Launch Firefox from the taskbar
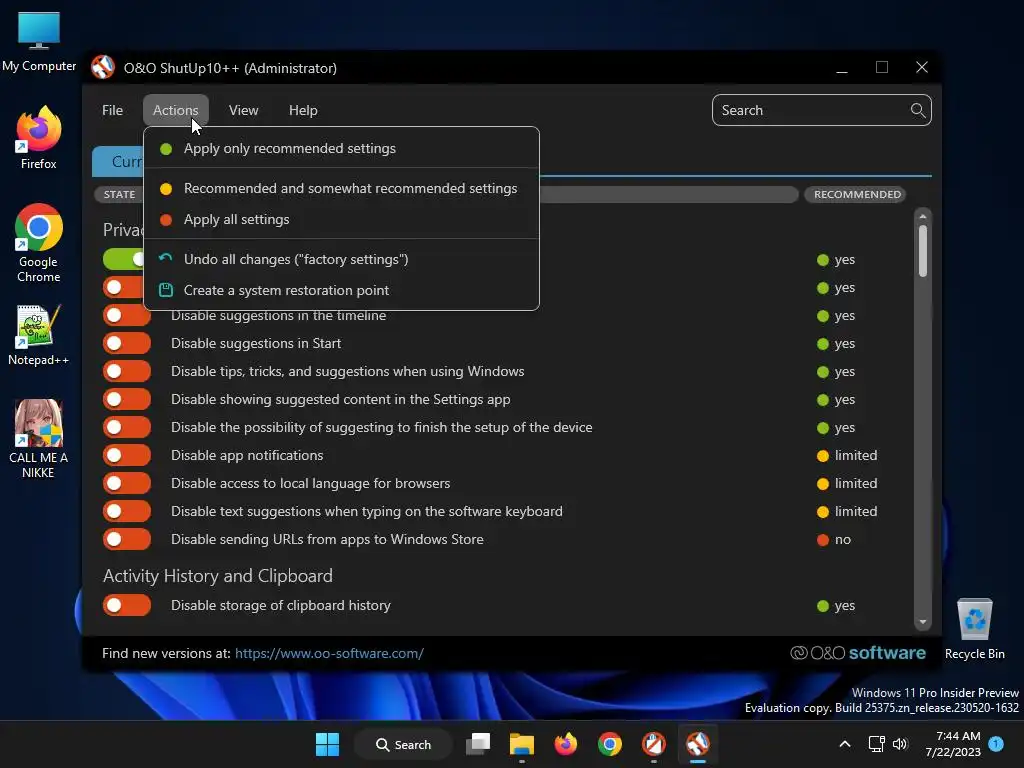The width and height of the screenshot is (1024, 768). 566,744
